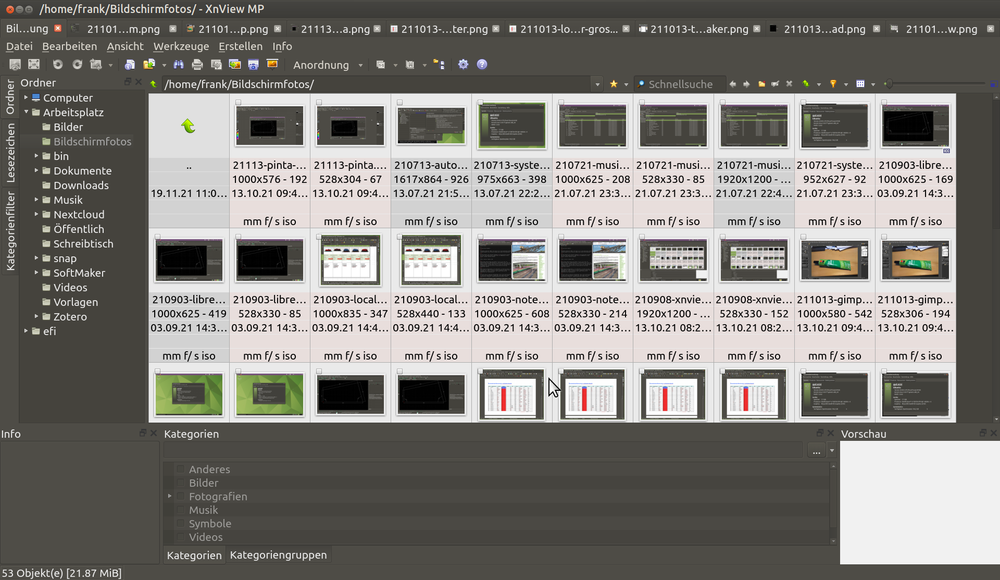The height and width of the screenshot is (580, 1000).
Task: Tick the Bilder category checkbox
Action: point(180,483)
